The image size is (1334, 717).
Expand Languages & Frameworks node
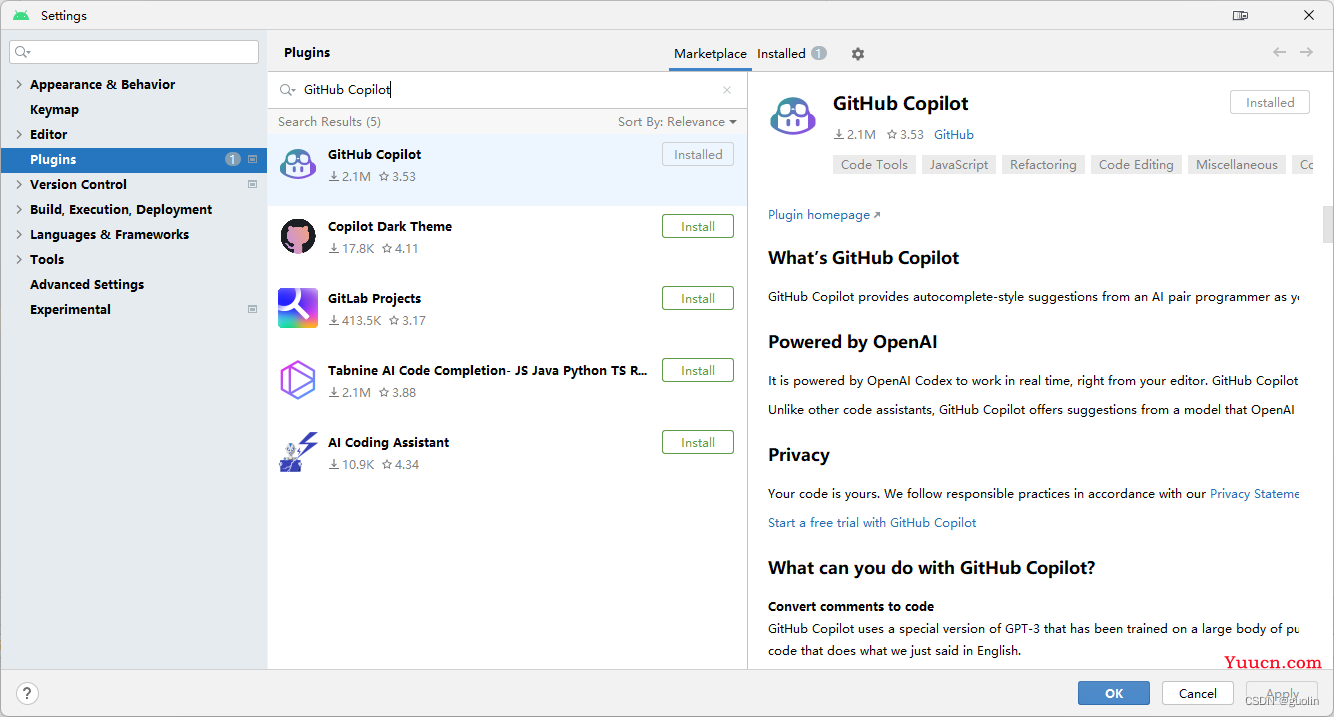coord(19,235)
